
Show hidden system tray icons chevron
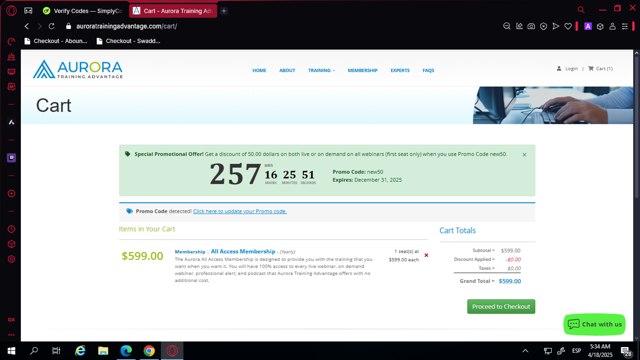525,351
